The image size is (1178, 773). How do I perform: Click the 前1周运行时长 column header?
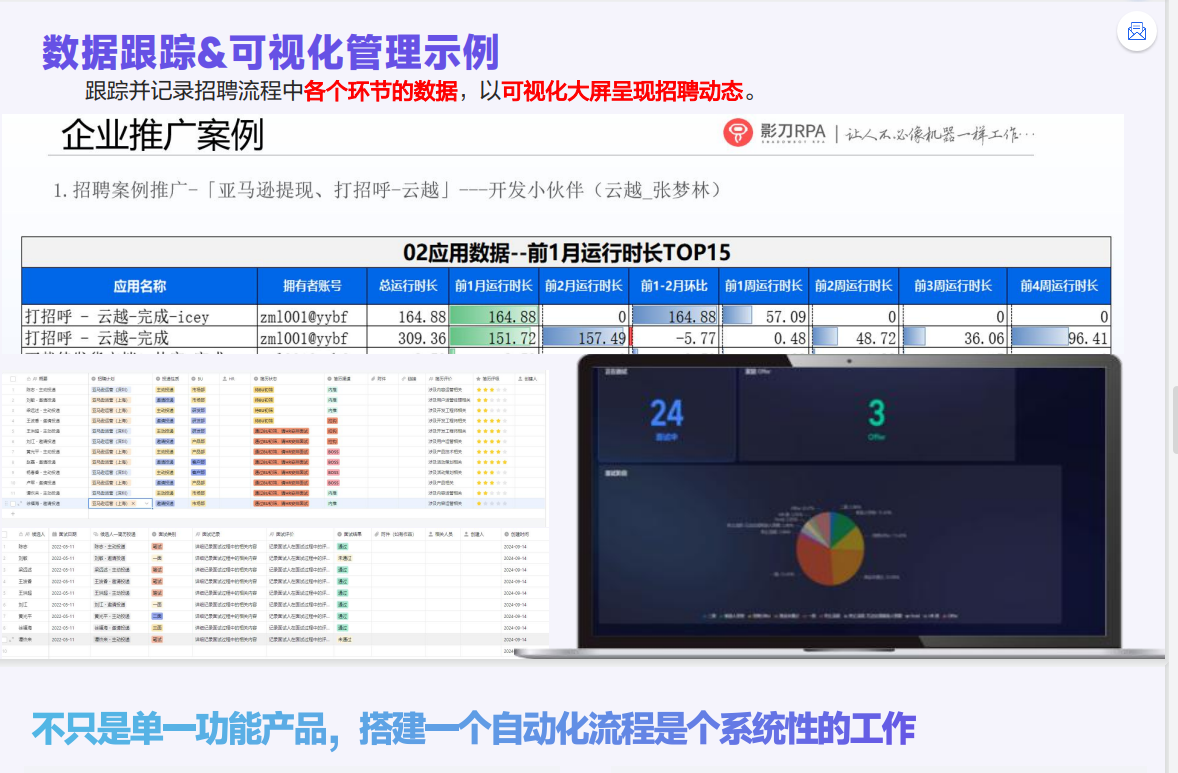(x=763, y=286)
